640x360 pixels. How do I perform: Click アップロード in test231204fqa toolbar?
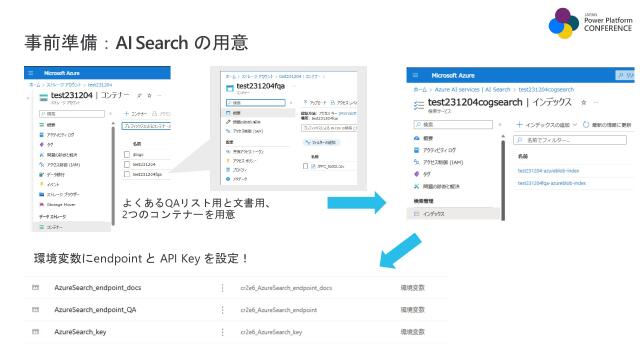click(x=315, y=102)
